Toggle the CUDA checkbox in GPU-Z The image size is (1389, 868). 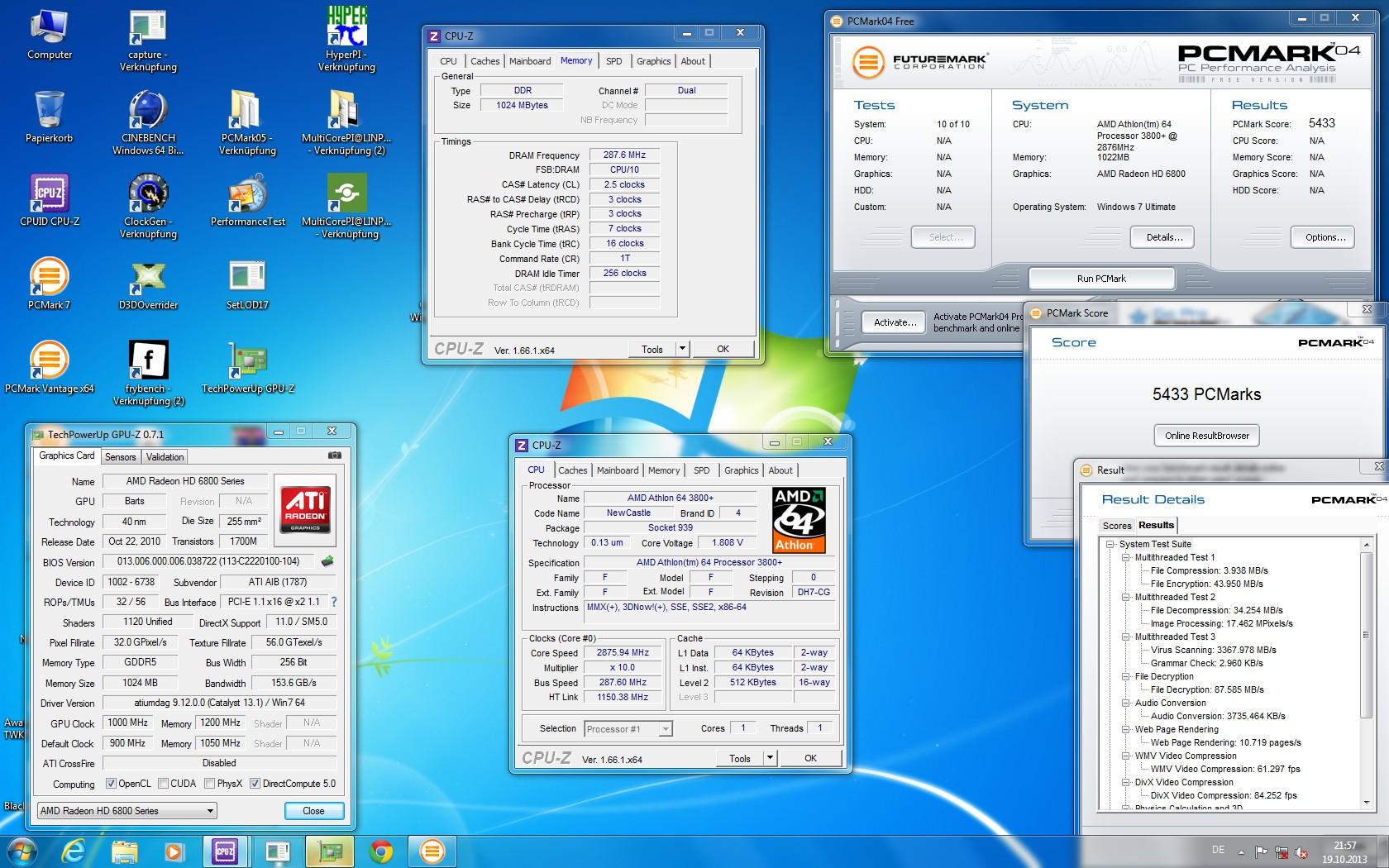coord(164,784)
